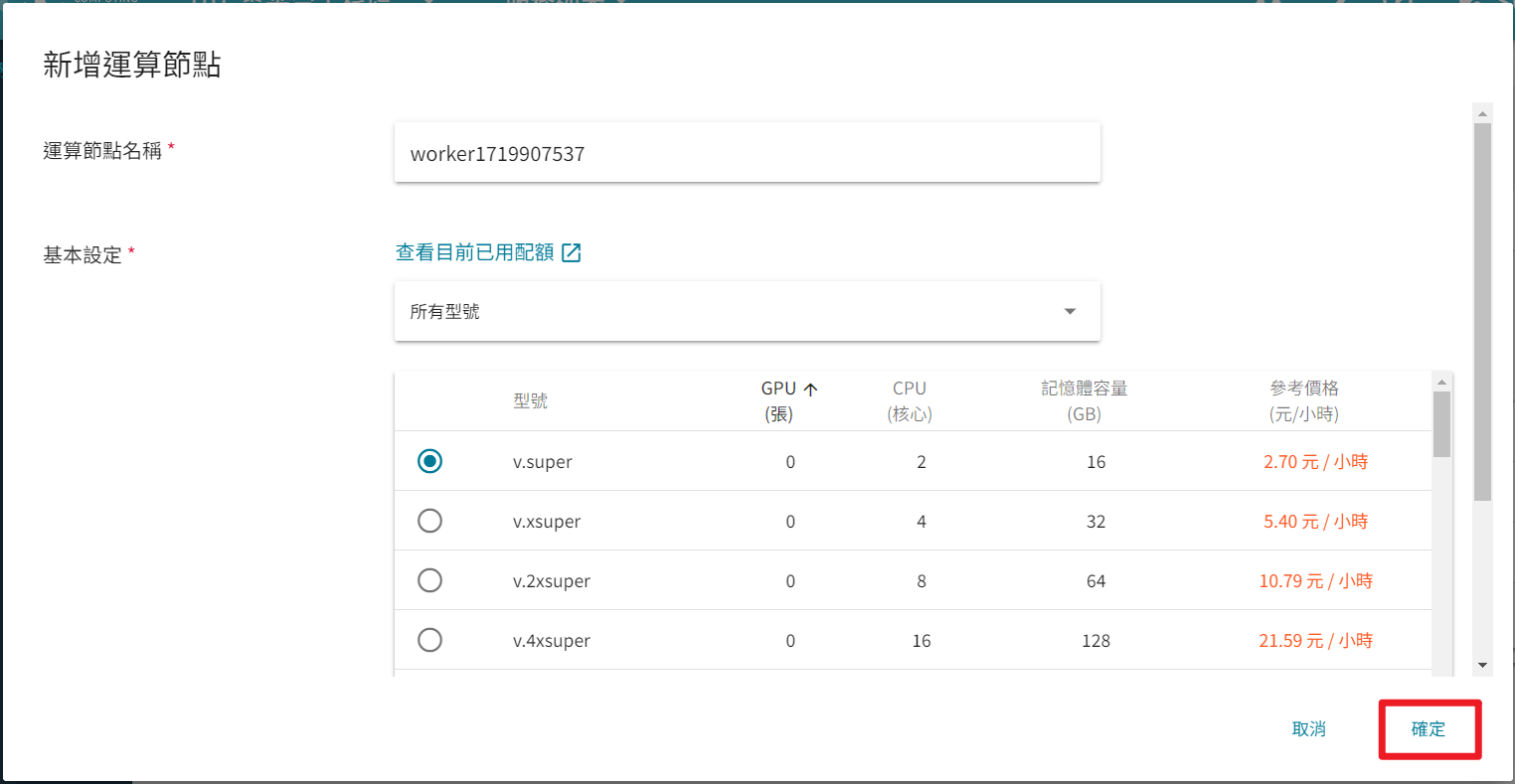Choose the v.2xsuper radio option
Viewport: 1515px width, 784px height.
tap(429, 580)
